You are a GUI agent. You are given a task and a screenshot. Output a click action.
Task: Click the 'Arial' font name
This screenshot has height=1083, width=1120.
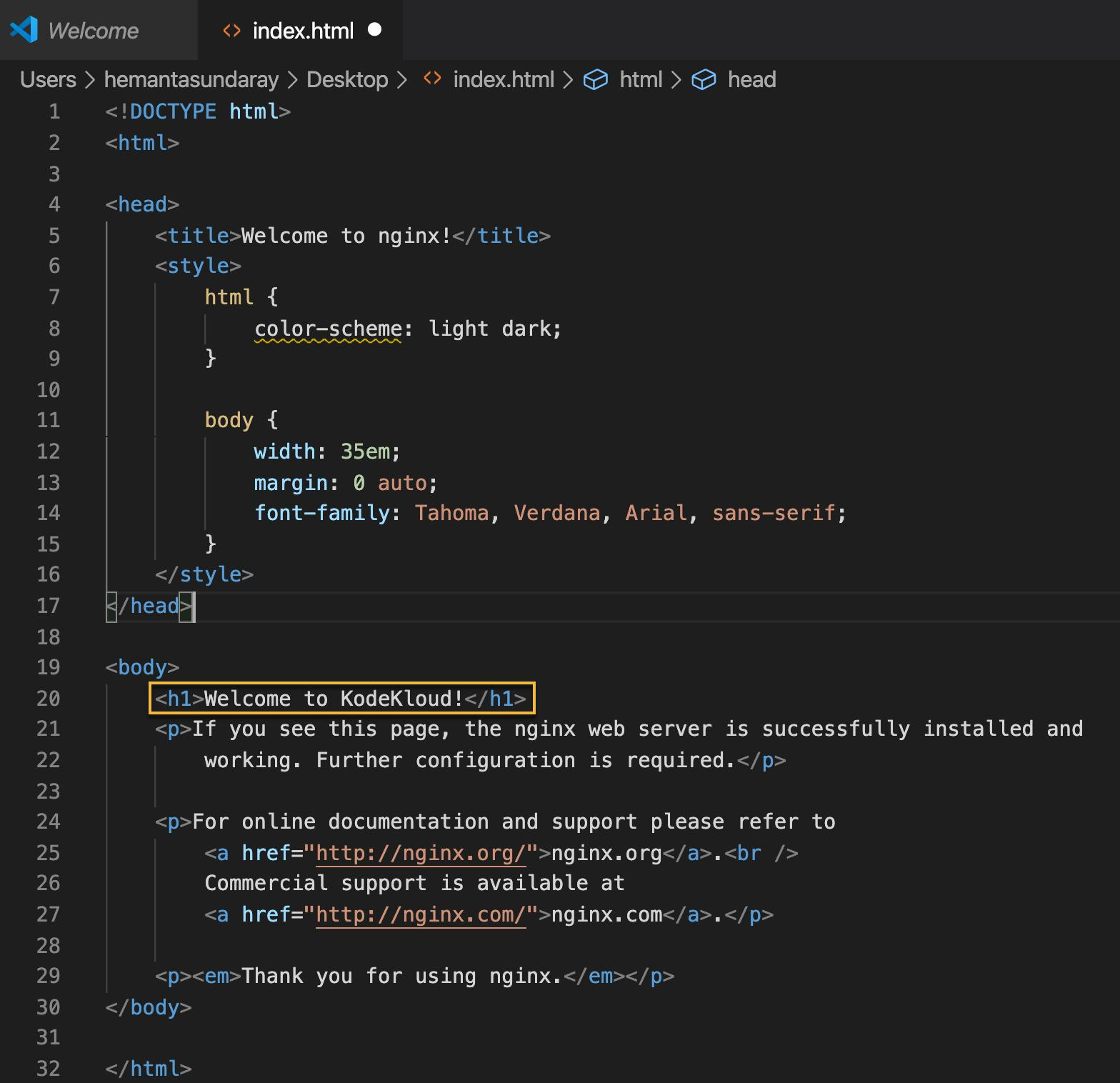point(656,513)
